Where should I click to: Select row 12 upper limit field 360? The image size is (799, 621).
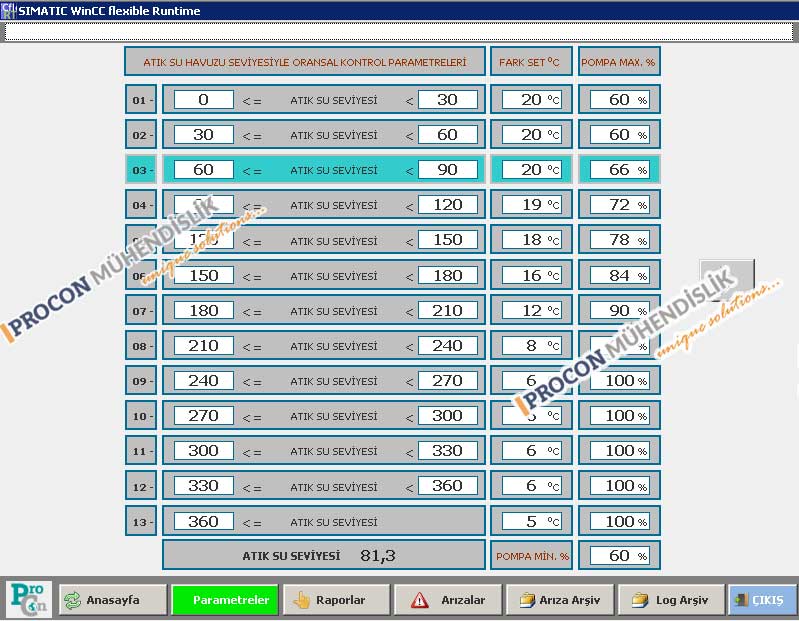coord(447,485)
